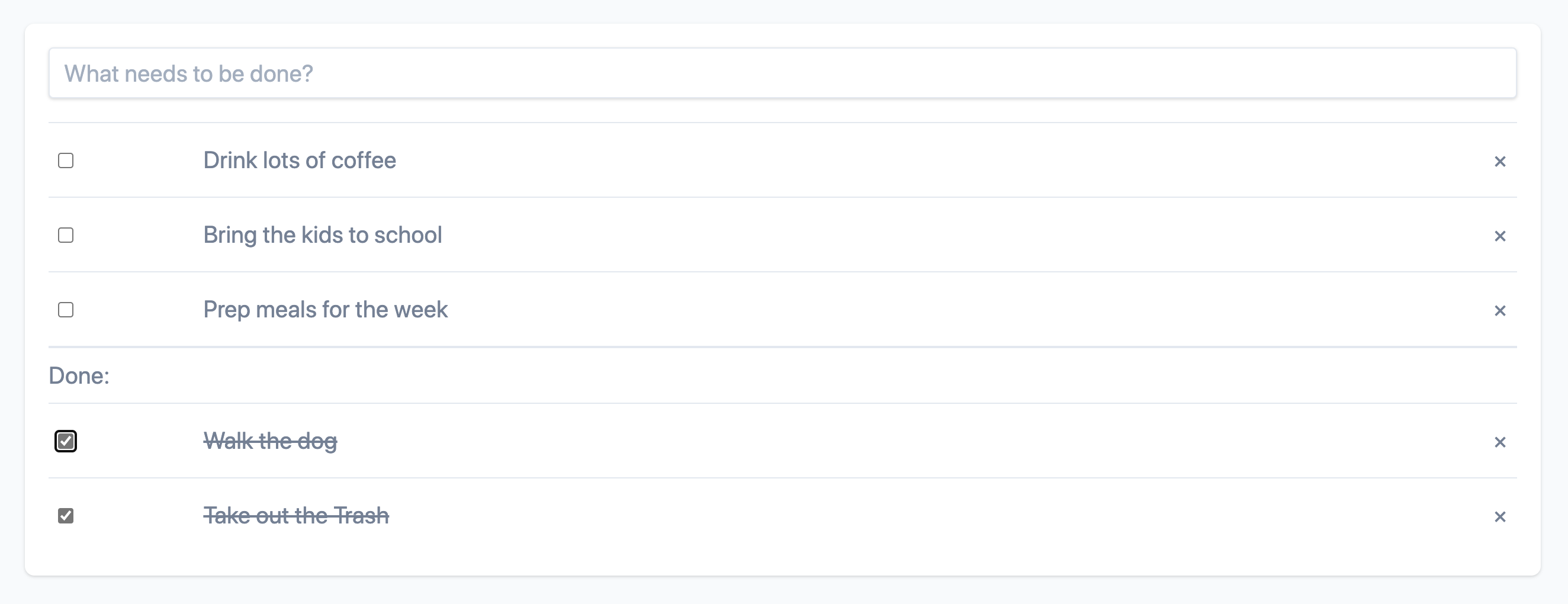Click the "Done:" section label
The image size is (1568, 604).
click(x=79, y=376)
